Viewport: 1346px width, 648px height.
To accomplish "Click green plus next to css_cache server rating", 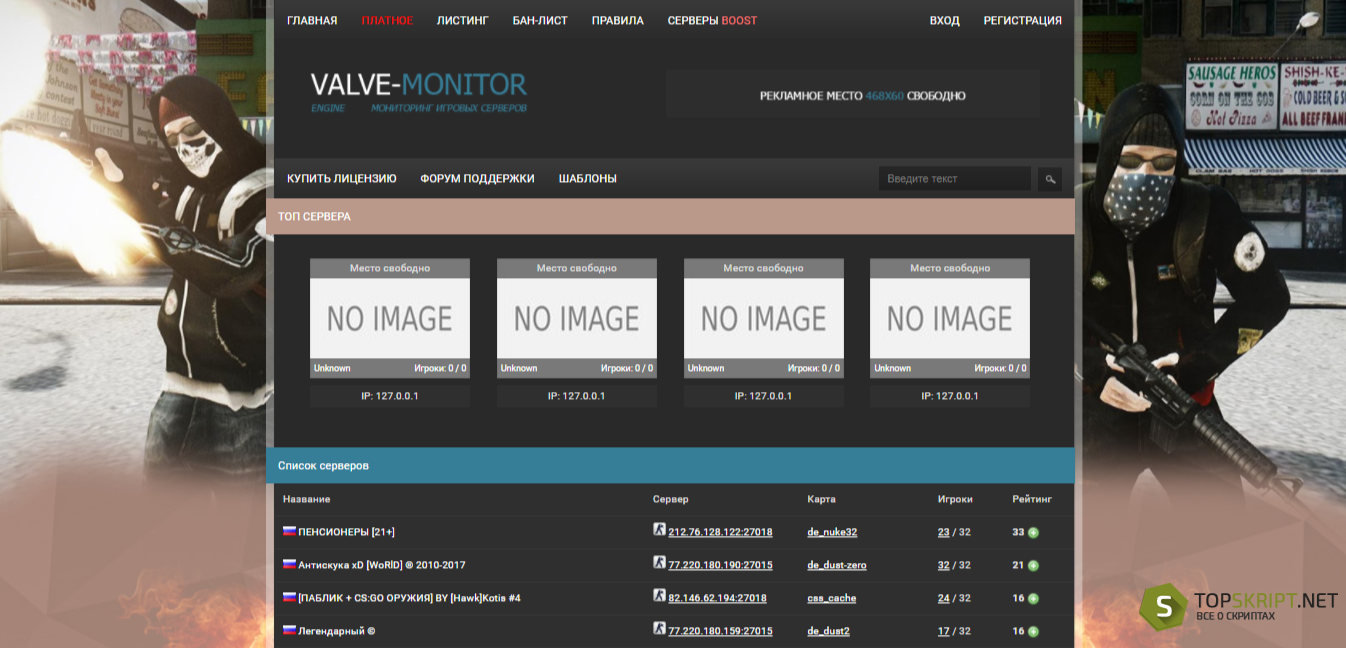I will pos(1033,599).
